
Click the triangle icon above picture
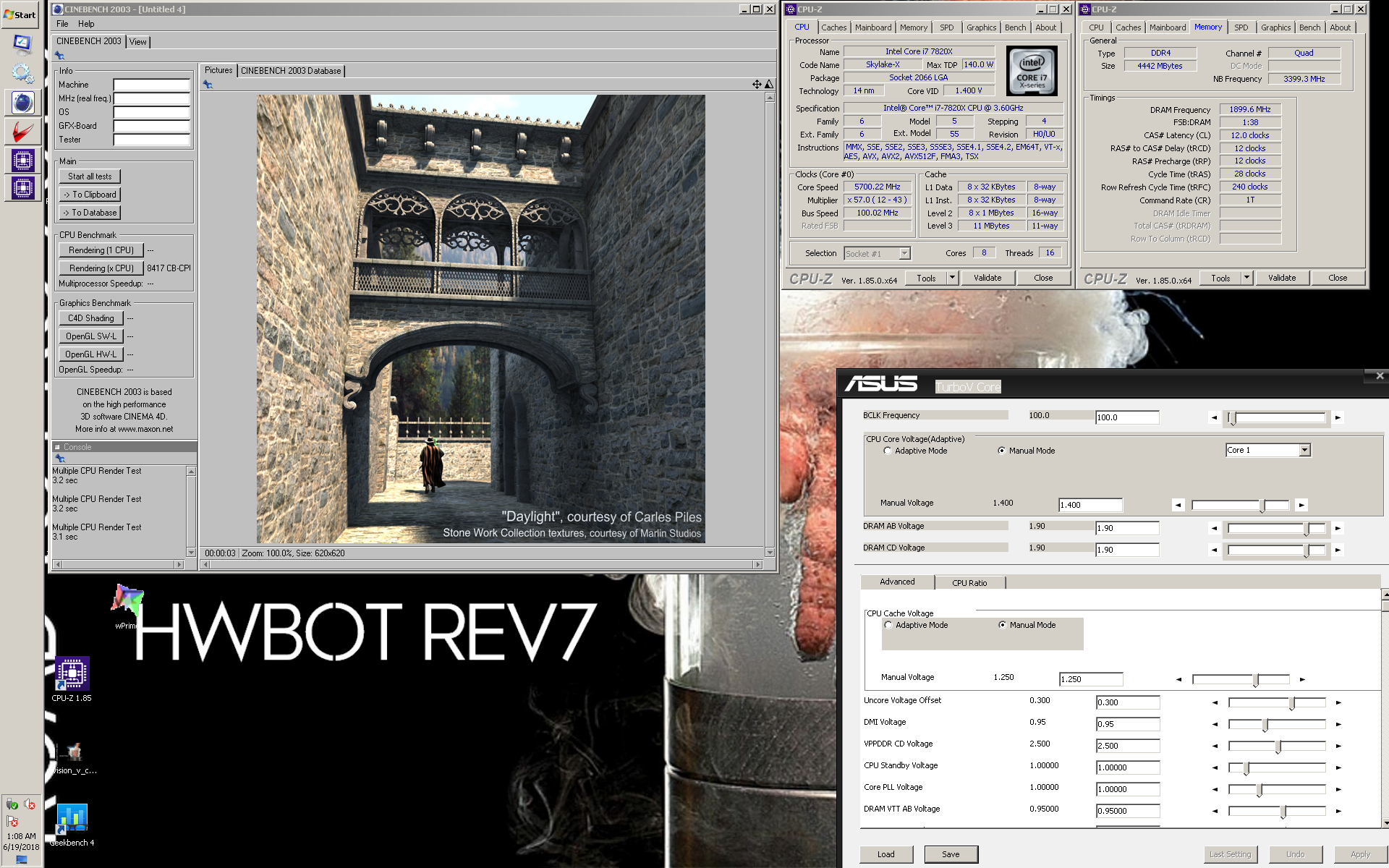coord(769,85)
